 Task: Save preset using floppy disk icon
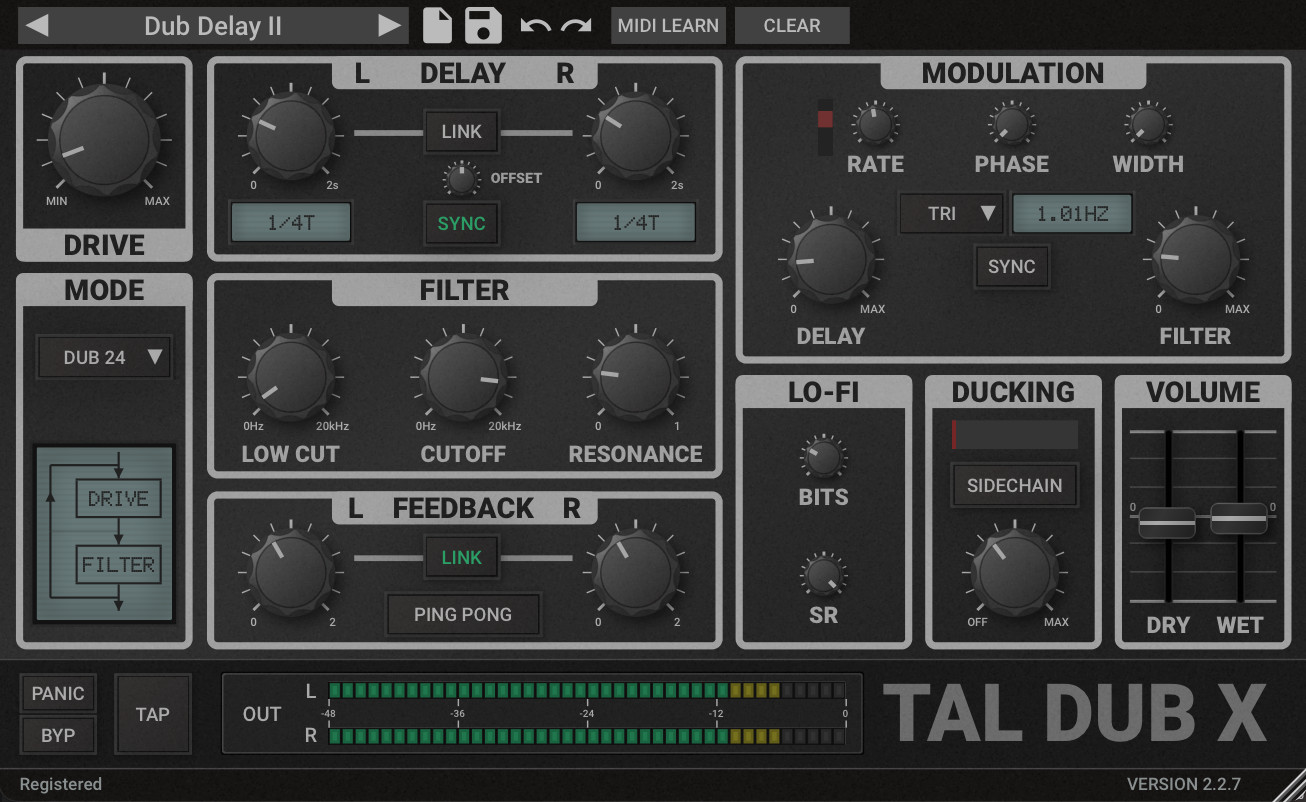point(484,26)
